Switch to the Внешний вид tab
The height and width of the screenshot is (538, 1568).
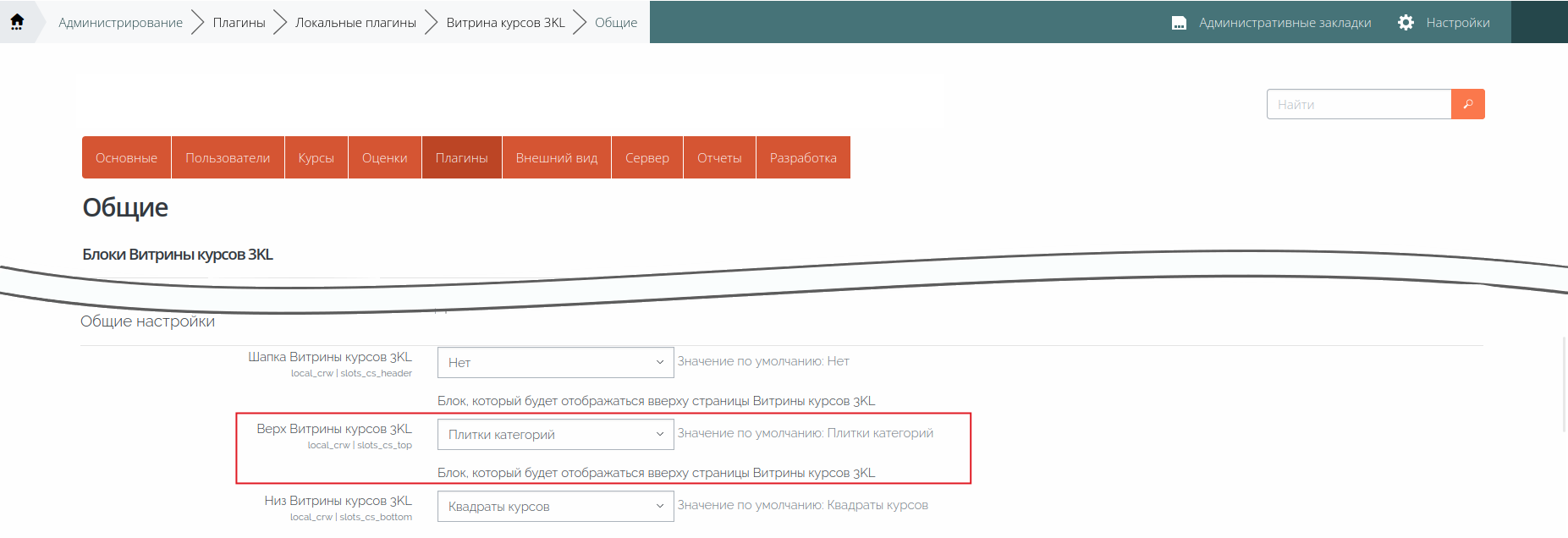pos(556,158)
